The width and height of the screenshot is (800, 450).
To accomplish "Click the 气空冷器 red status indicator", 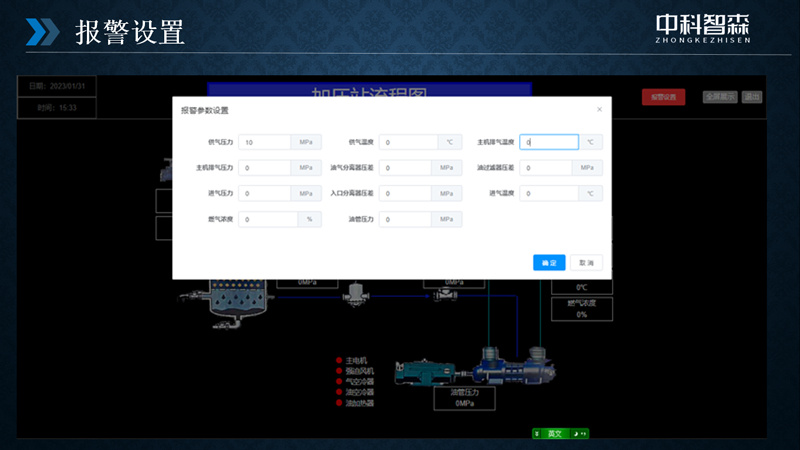I will (339, 381).
